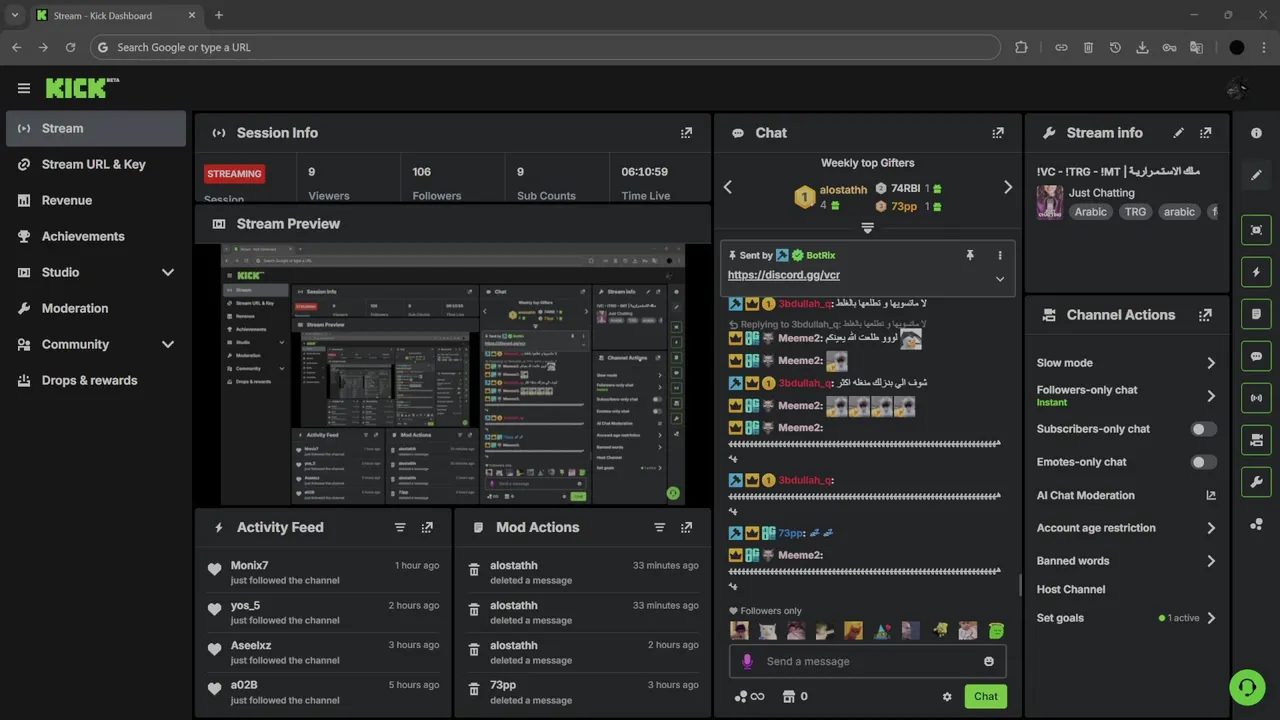
Task: Open pinned message three-dot options
Action: [999, 255]
